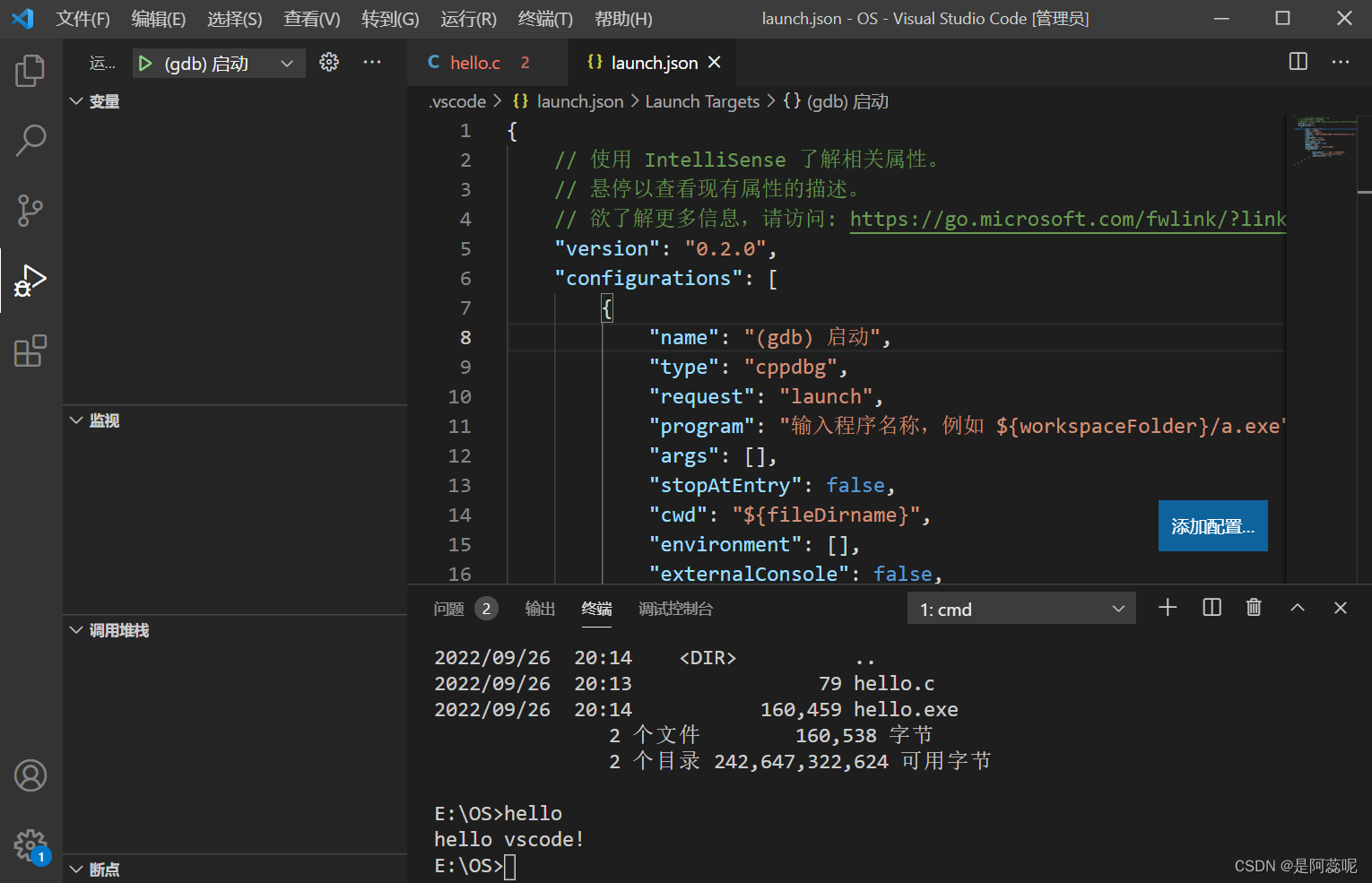This screenshot has width=1372, height=883.
Task: Switch to the 问题 panel tab
Action: [465, 609]
